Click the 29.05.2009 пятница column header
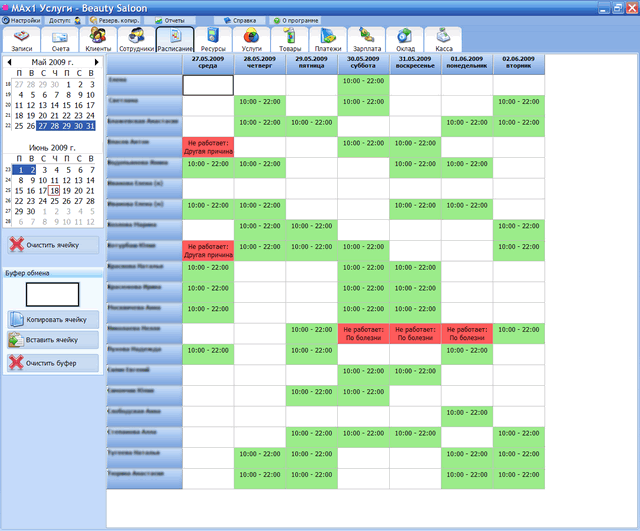The image size is (640, 531). tap(311, 62)
